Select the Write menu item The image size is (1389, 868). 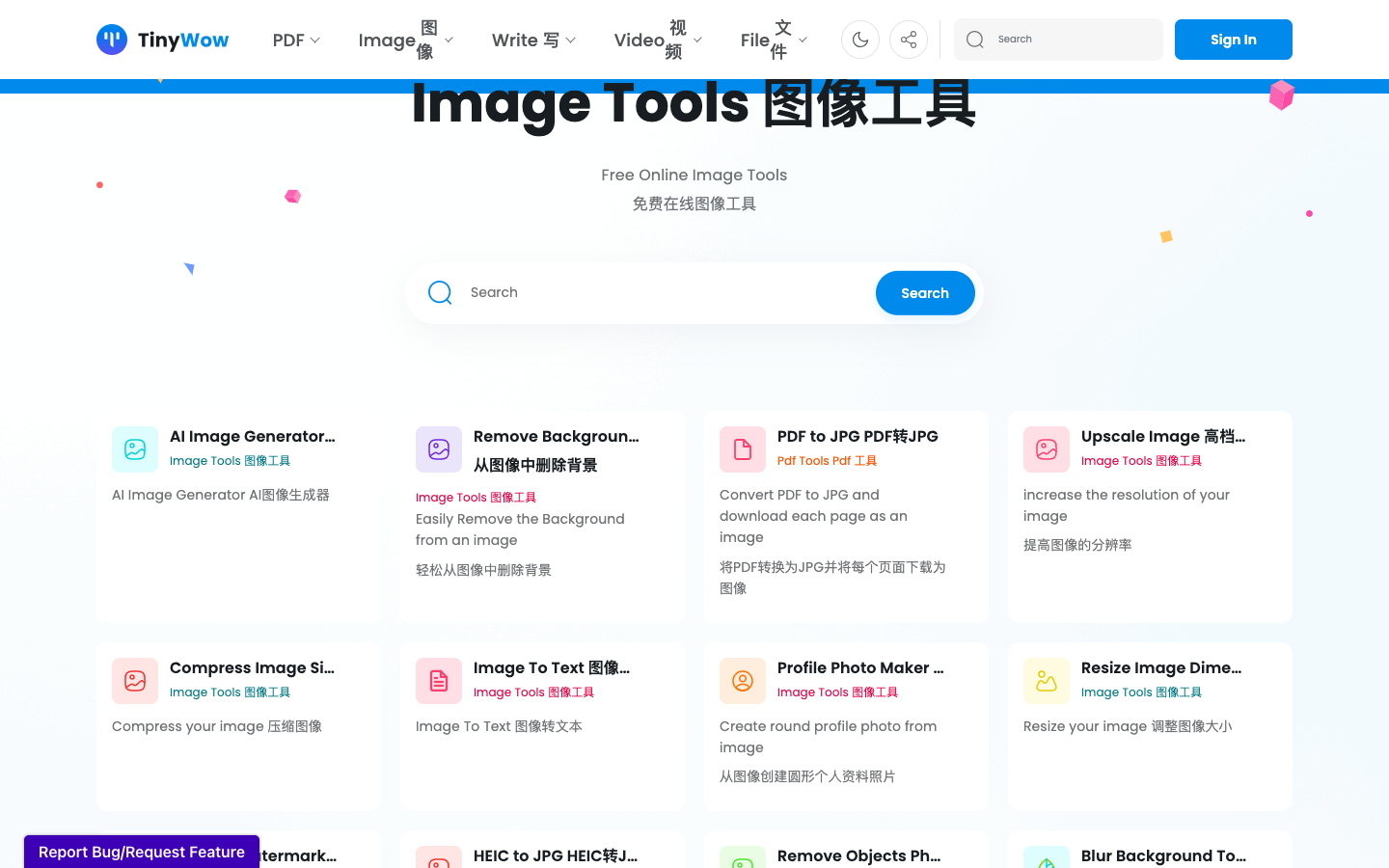532,40
